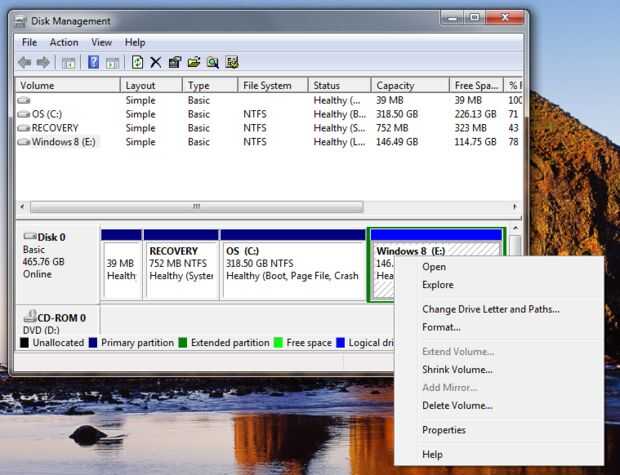Select Change Drive Letter and Paths option
This screenshot has width=620, height=475.
(x=490, y=310)
